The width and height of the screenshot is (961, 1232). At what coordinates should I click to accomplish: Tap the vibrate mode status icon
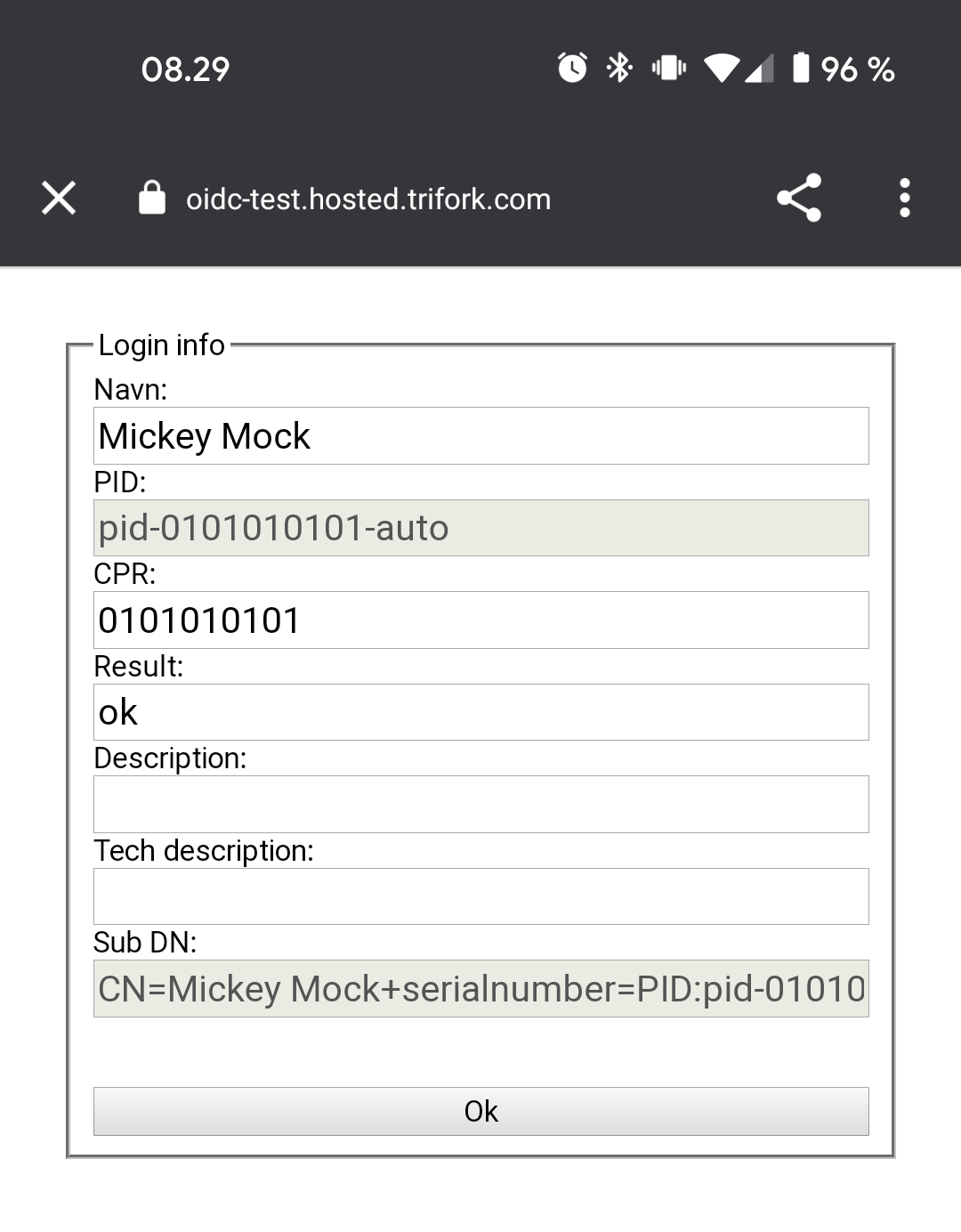coord(668,68)
